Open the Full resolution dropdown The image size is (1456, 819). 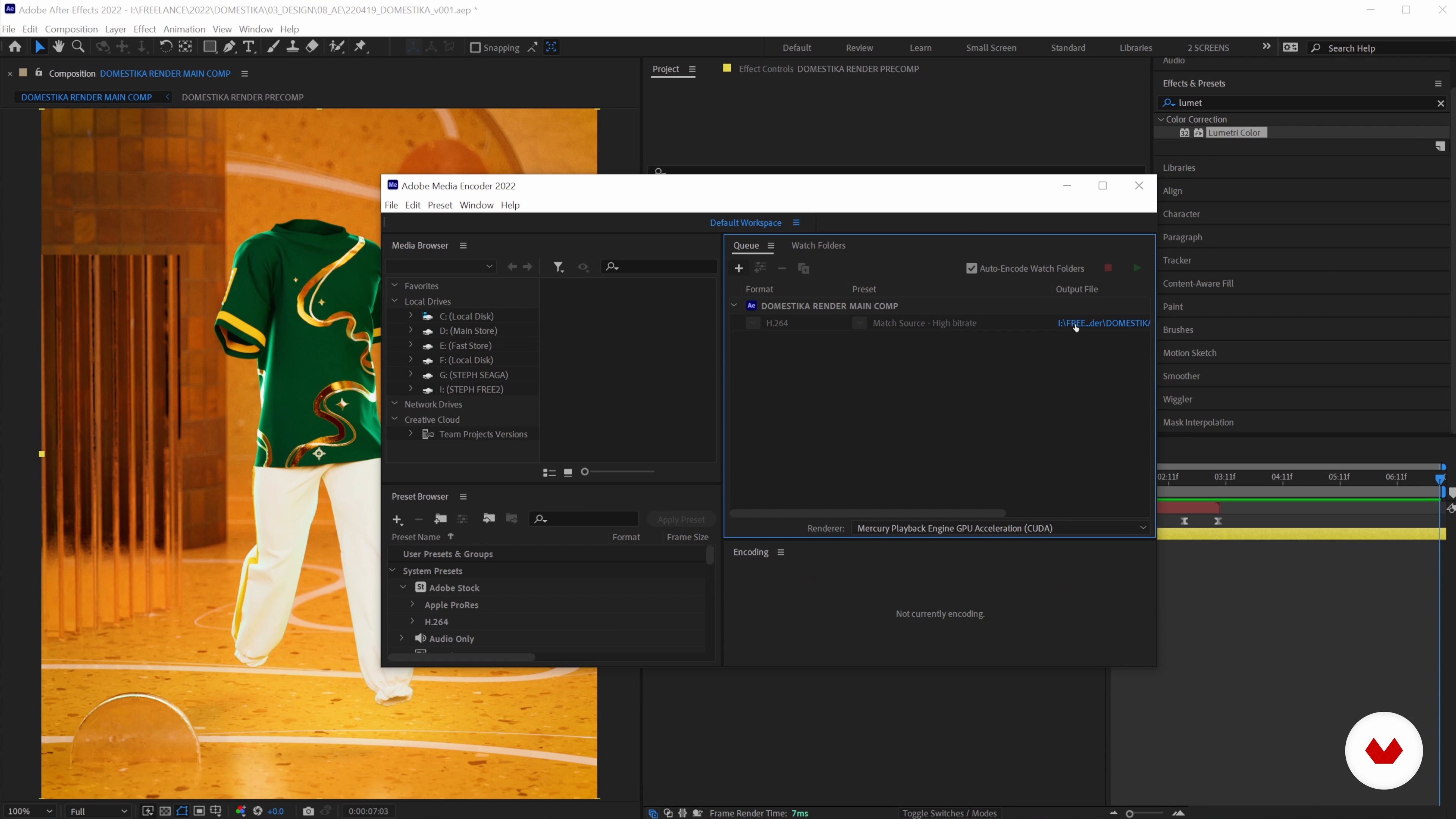[x=98, y=811]
